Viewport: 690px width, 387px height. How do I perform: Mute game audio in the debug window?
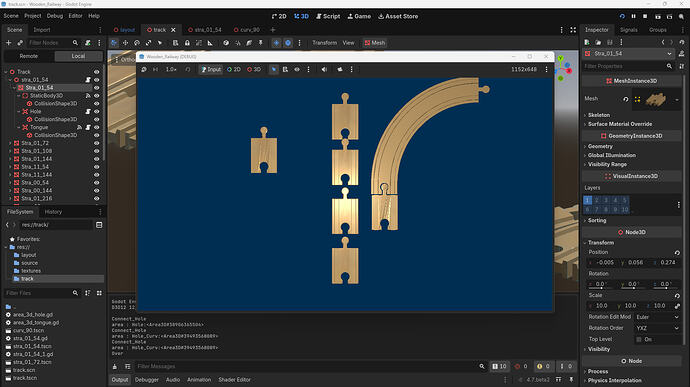tap(324, 69)
